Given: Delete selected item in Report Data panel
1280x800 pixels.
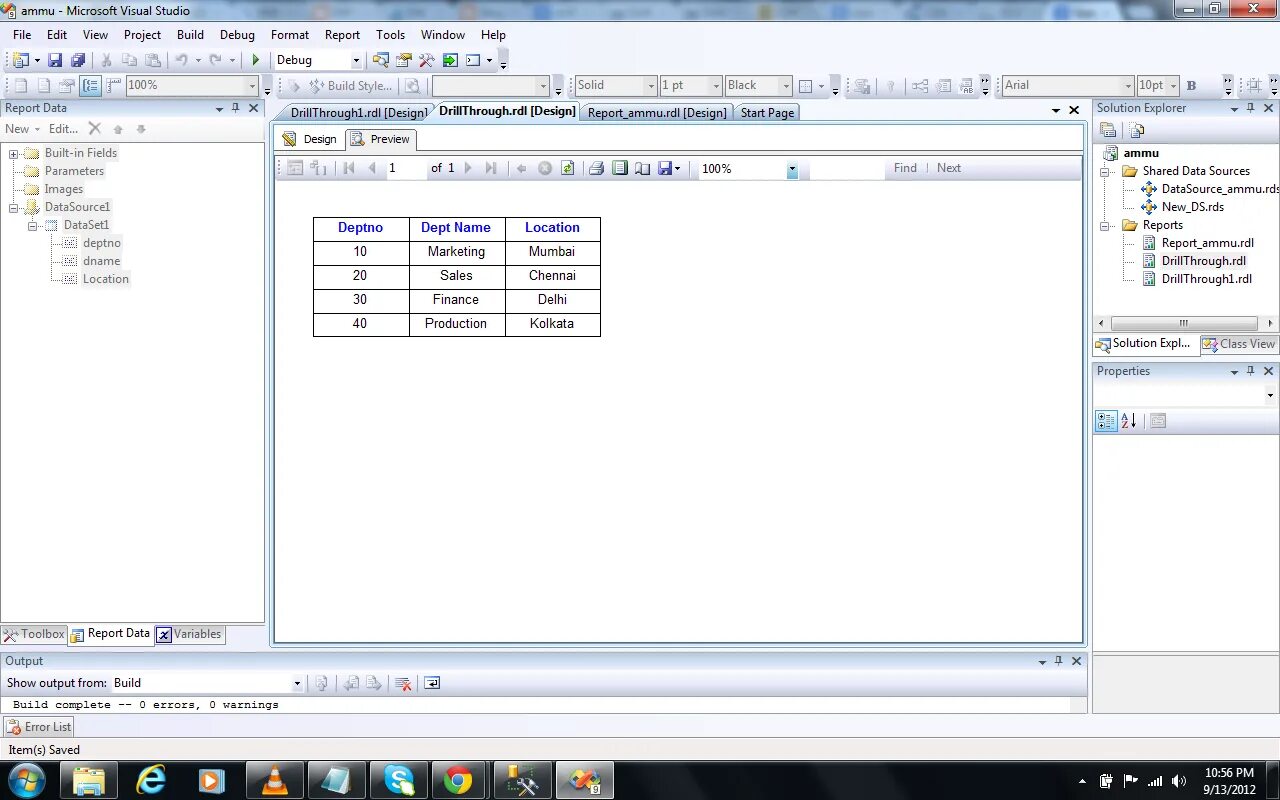Looking at the screenshot, I should coord(94,128).
